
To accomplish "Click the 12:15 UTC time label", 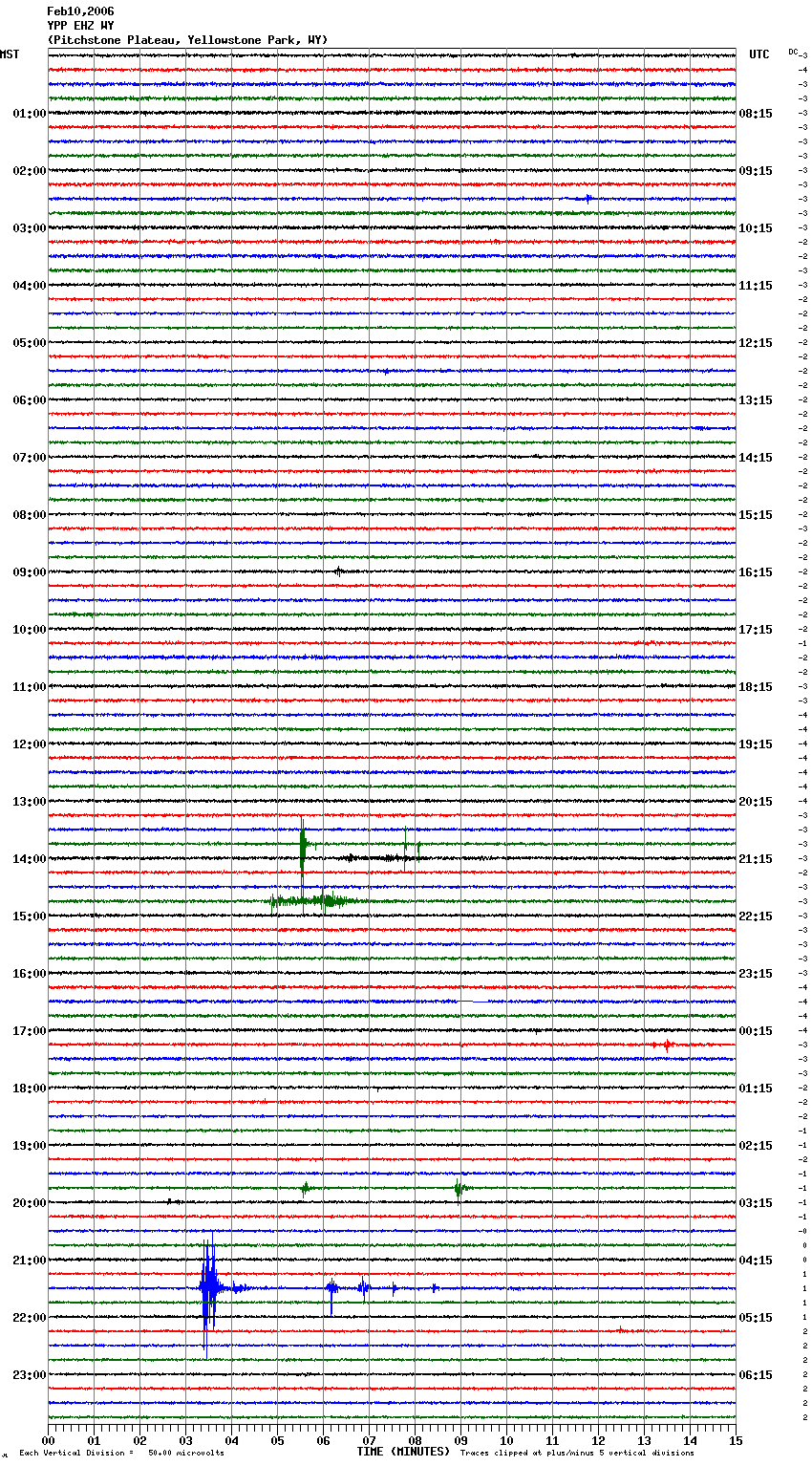I will [x=756, y=343].
